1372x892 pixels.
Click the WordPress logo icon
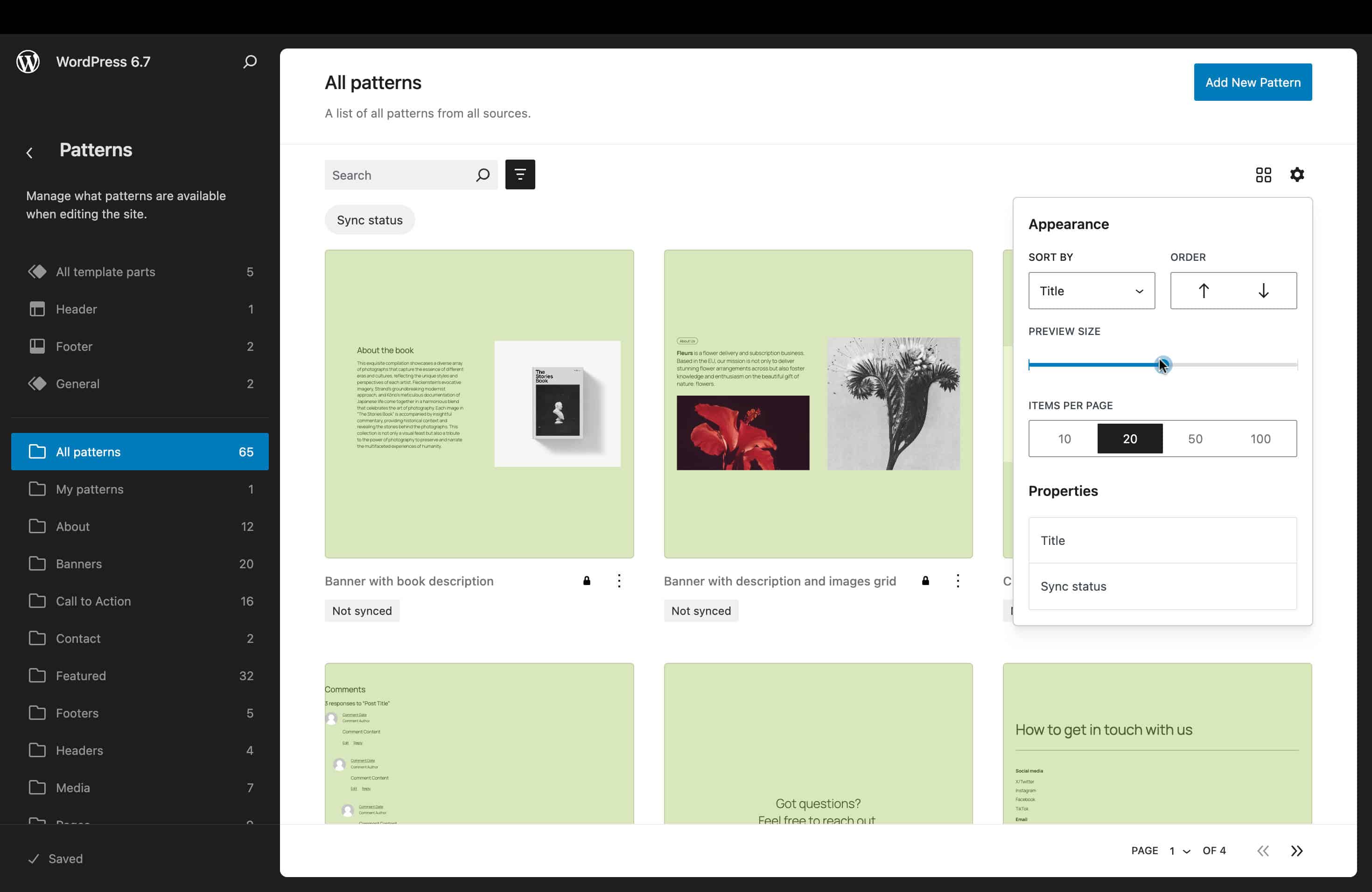(28, 62)
